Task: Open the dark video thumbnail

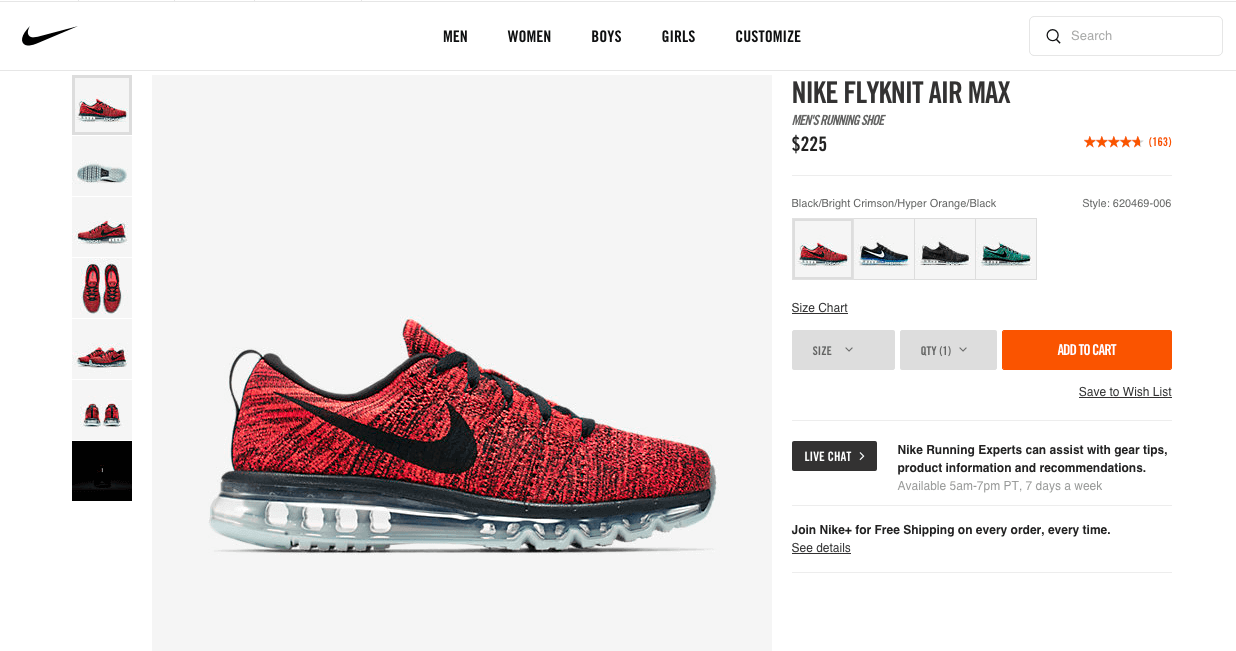Action: (102, 471)
